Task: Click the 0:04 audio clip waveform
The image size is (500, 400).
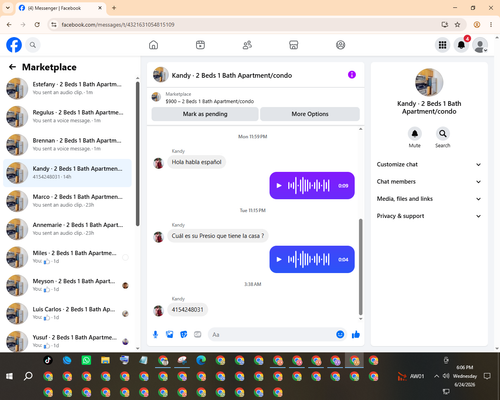Action: pyautogui.click(x=309, y=259)
